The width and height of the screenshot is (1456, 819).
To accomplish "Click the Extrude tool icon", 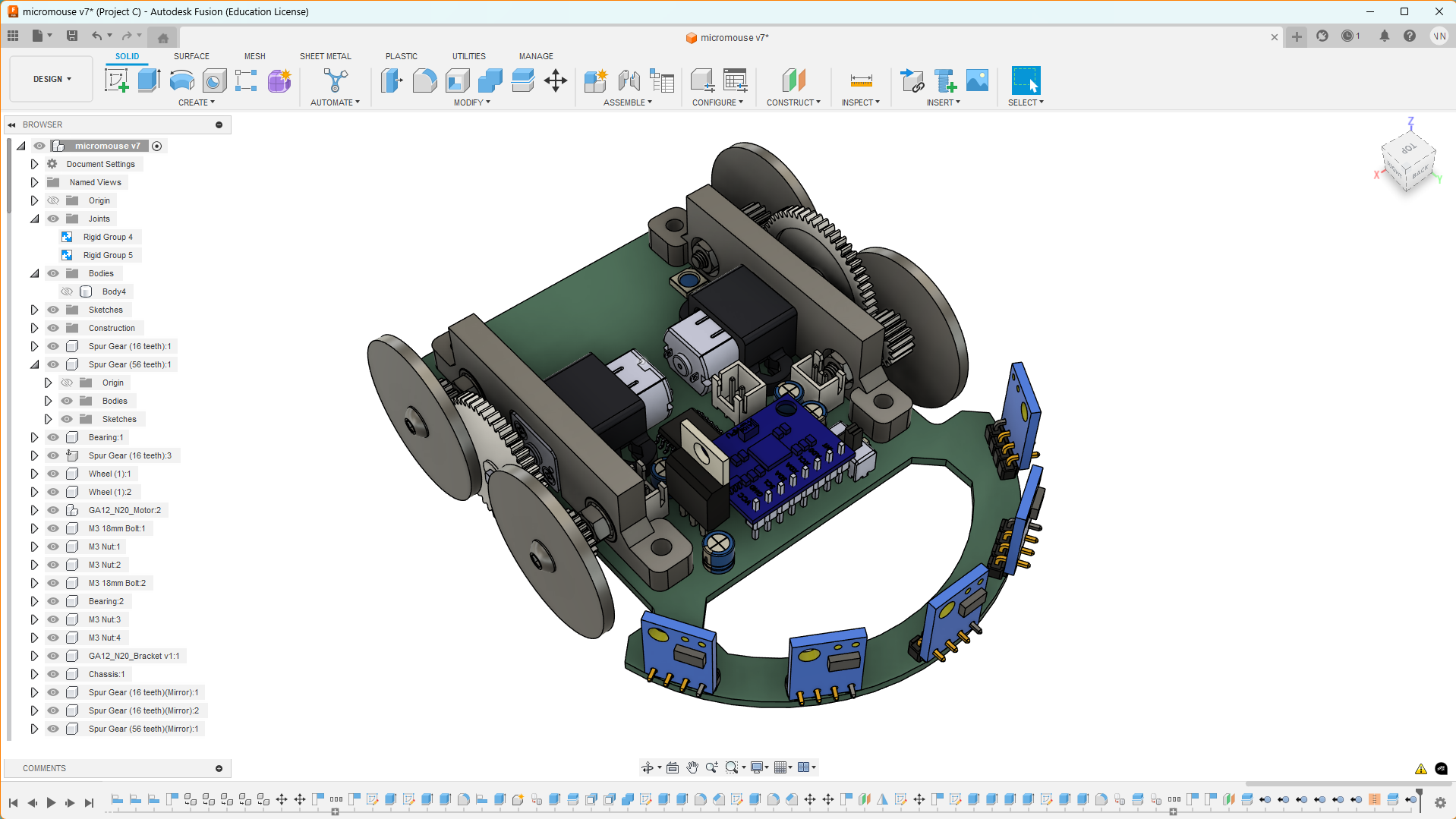I will click(x=149, y=80).
